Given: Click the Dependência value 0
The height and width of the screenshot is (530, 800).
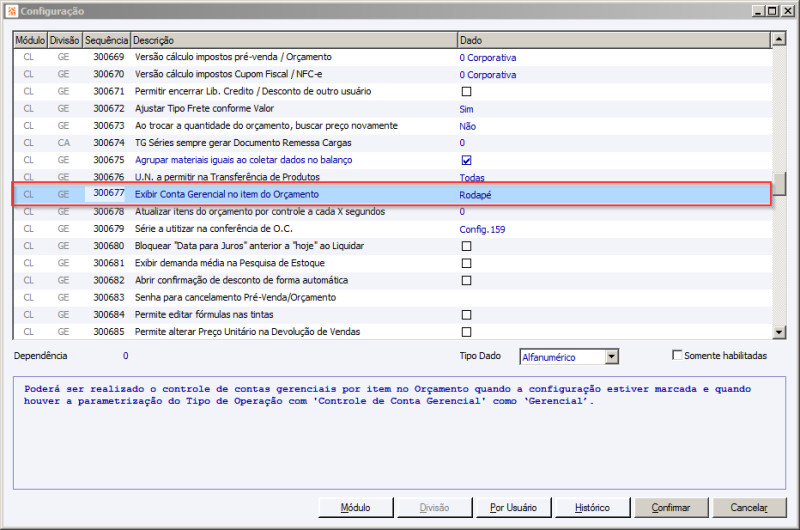Looking at the screenshot, I should point(126,356).
